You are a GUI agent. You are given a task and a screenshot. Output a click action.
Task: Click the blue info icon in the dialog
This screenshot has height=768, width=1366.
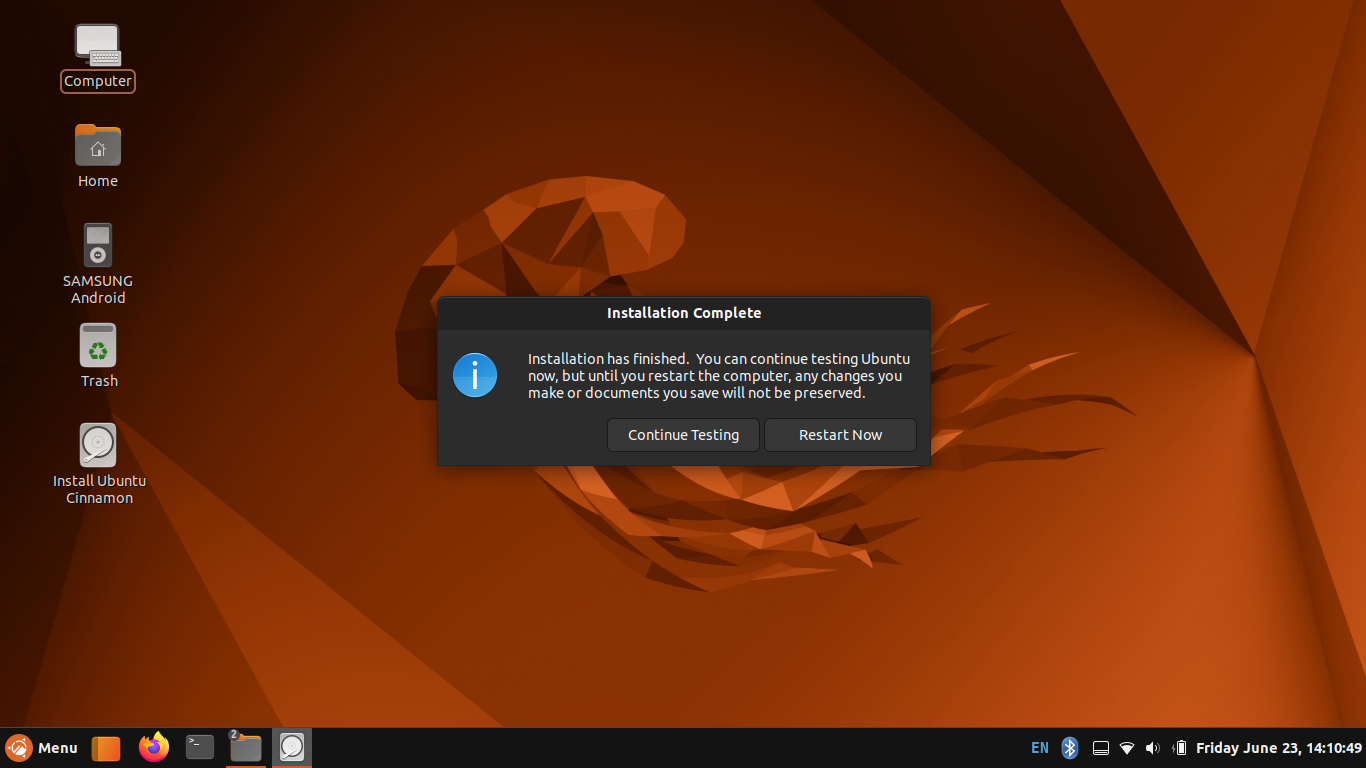[x=475, y=375]
